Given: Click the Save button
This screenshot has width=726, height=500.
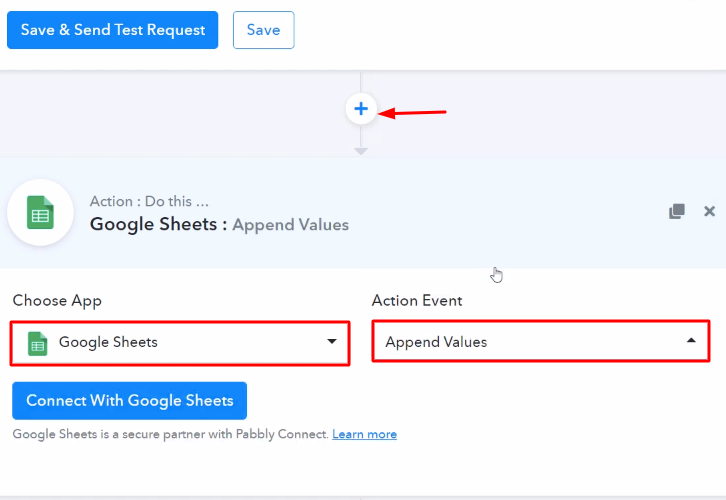Looking at the screenshot, I should pos(263,30).
